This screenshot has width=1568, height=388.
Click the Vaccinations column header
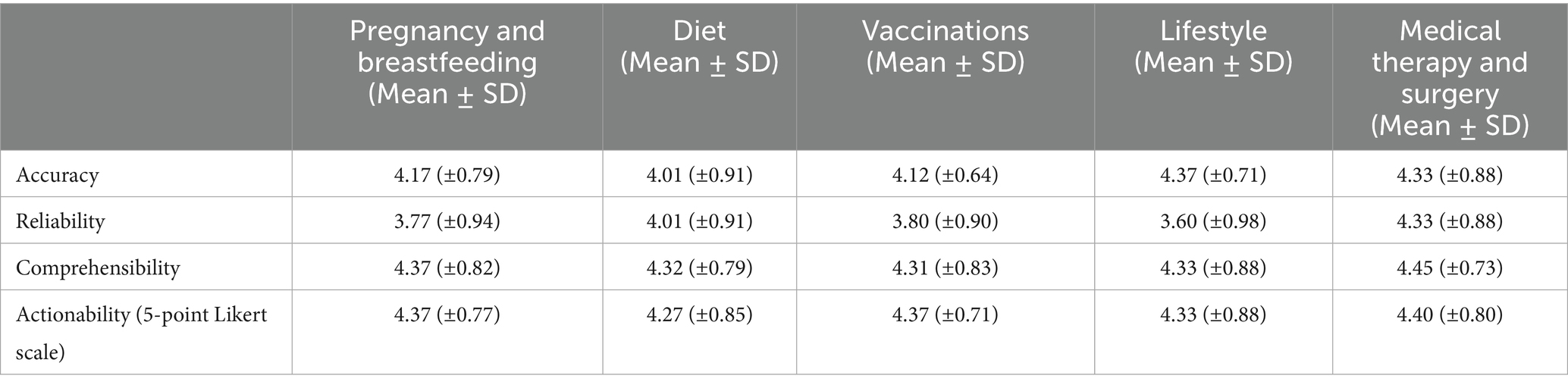click(946, 47)
